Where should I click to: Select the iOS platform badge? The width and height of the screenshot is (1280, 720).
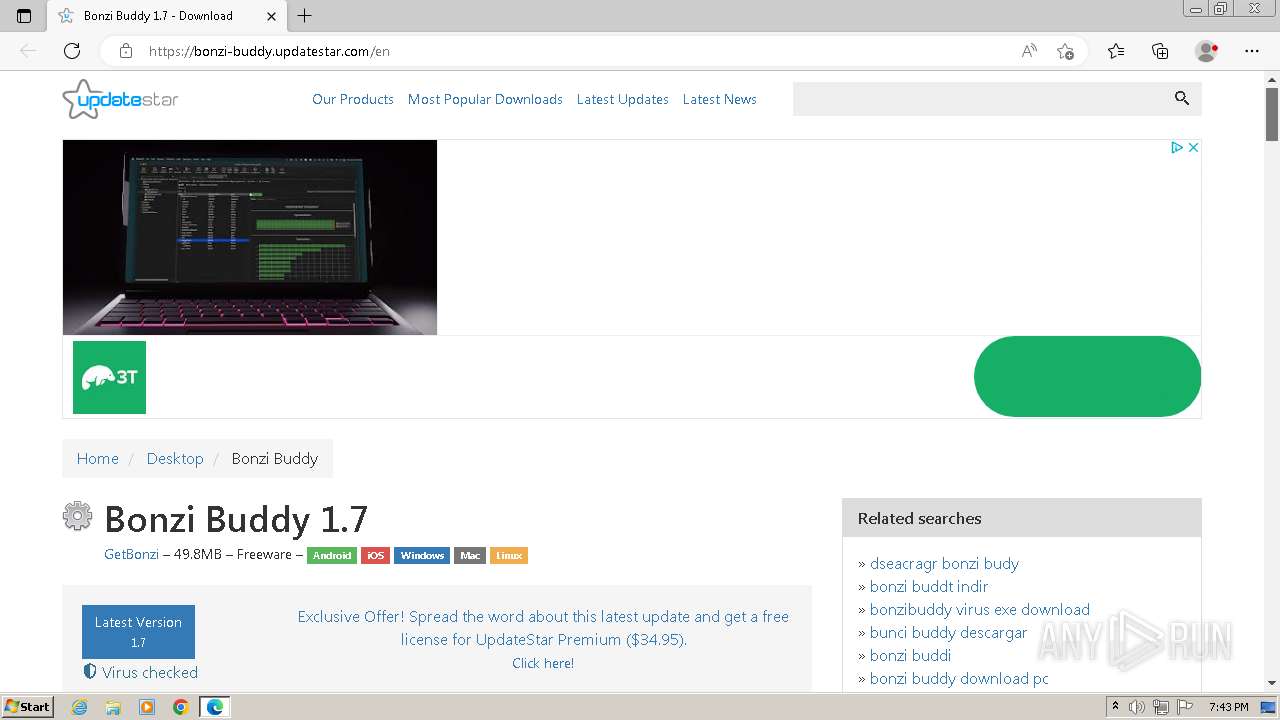click(x=376, y=555)
